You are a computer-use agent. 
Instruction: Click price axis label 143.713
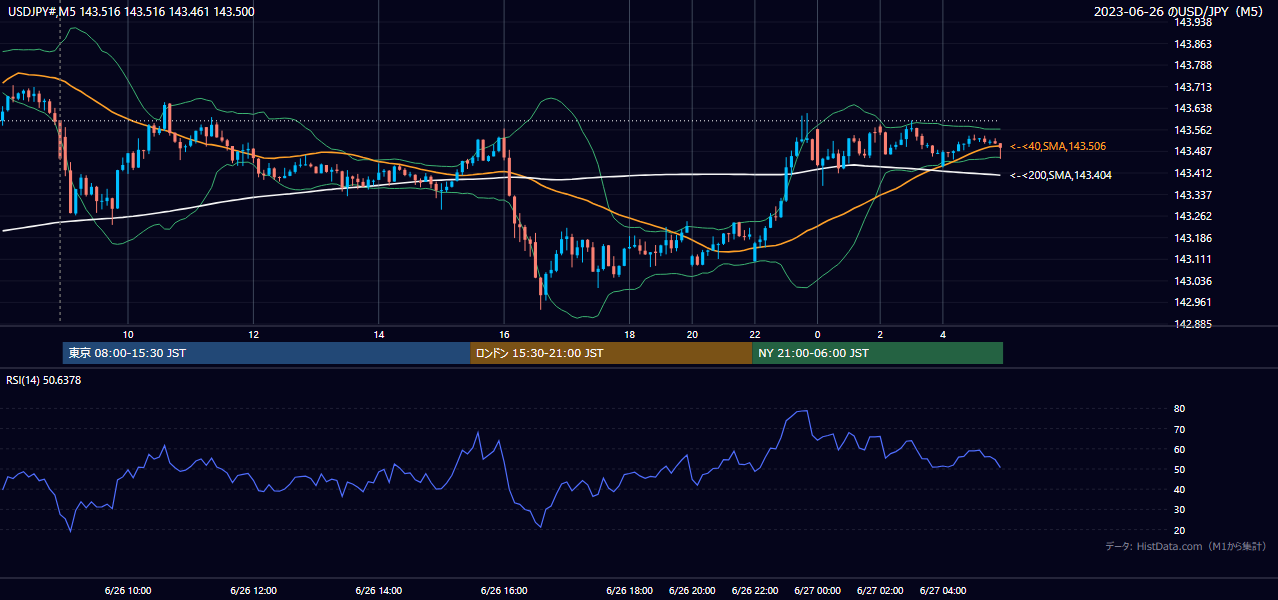1195,87
